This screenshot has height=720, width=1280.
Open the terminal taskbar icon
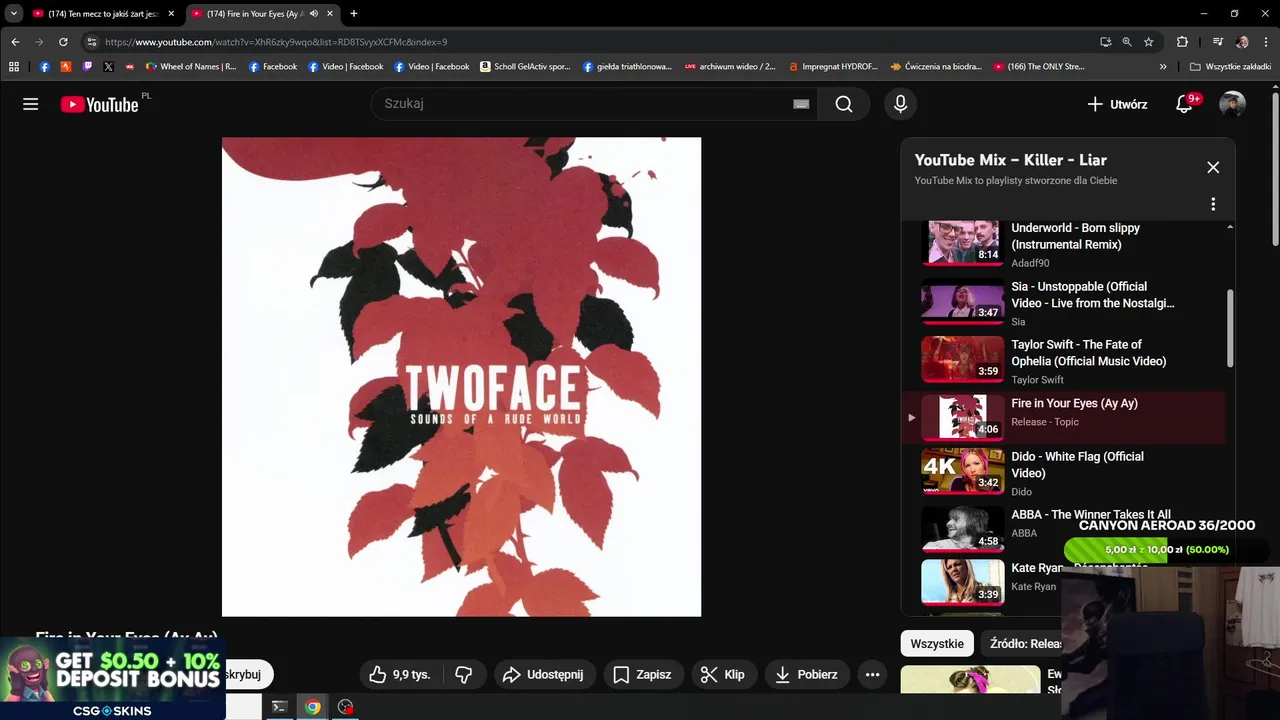[280, 707]
